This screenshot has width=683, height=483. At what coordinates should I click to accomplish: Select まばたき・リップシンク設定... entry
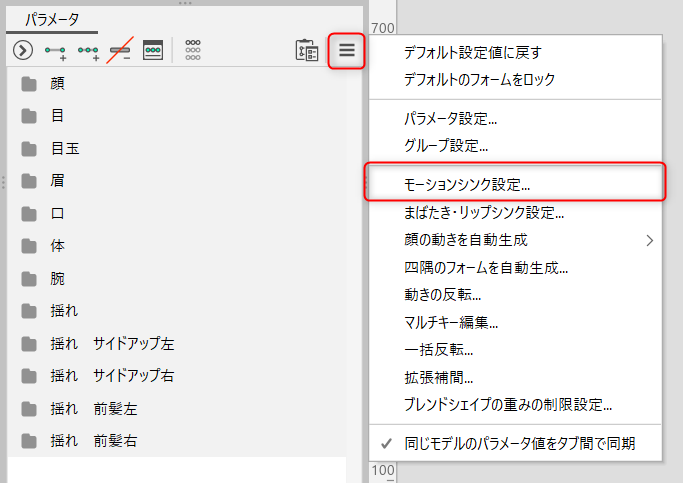click(x=484, y=212)
